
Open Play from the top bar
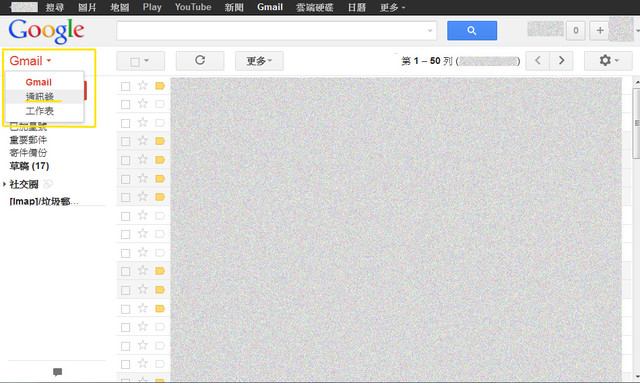click(x=152, y=7)
